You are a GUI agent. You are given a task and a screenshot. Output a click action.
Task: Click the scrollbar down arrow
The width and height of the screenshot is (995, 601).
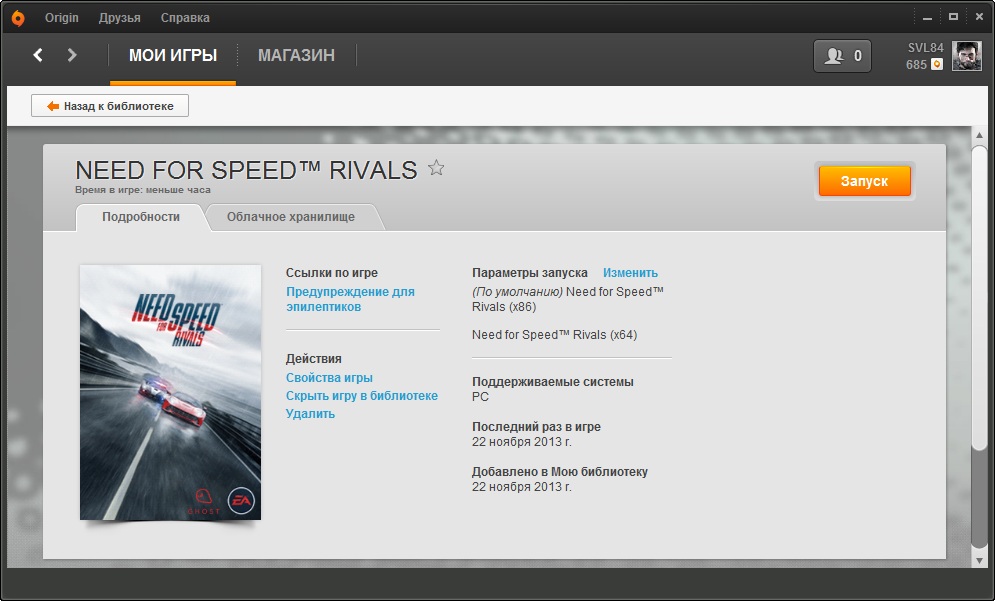click(980, 560)
